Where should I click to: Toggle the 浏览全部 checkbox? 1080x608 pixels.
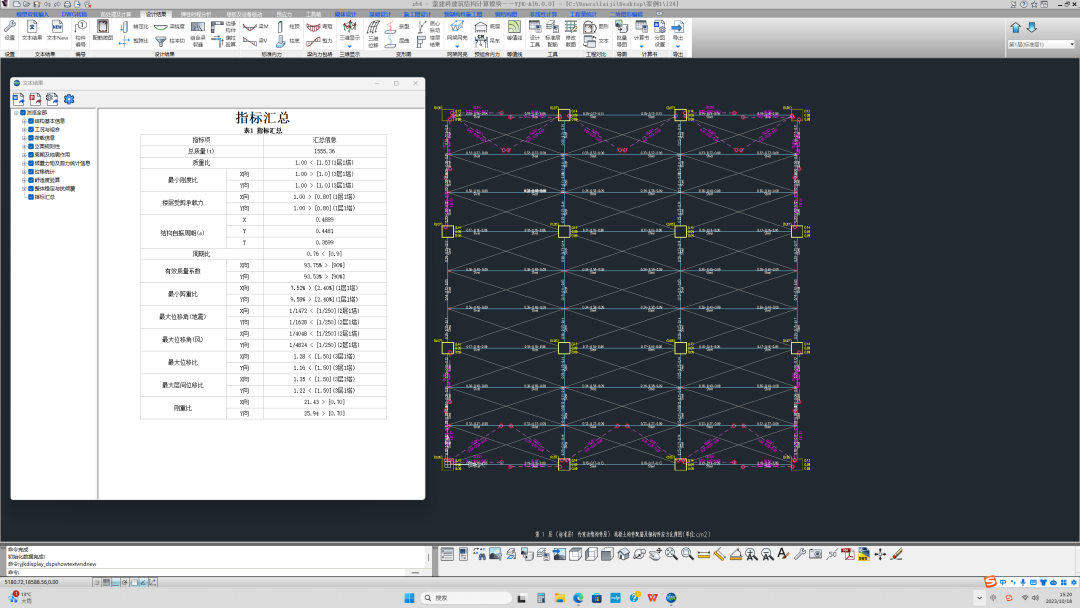[23, 112]
